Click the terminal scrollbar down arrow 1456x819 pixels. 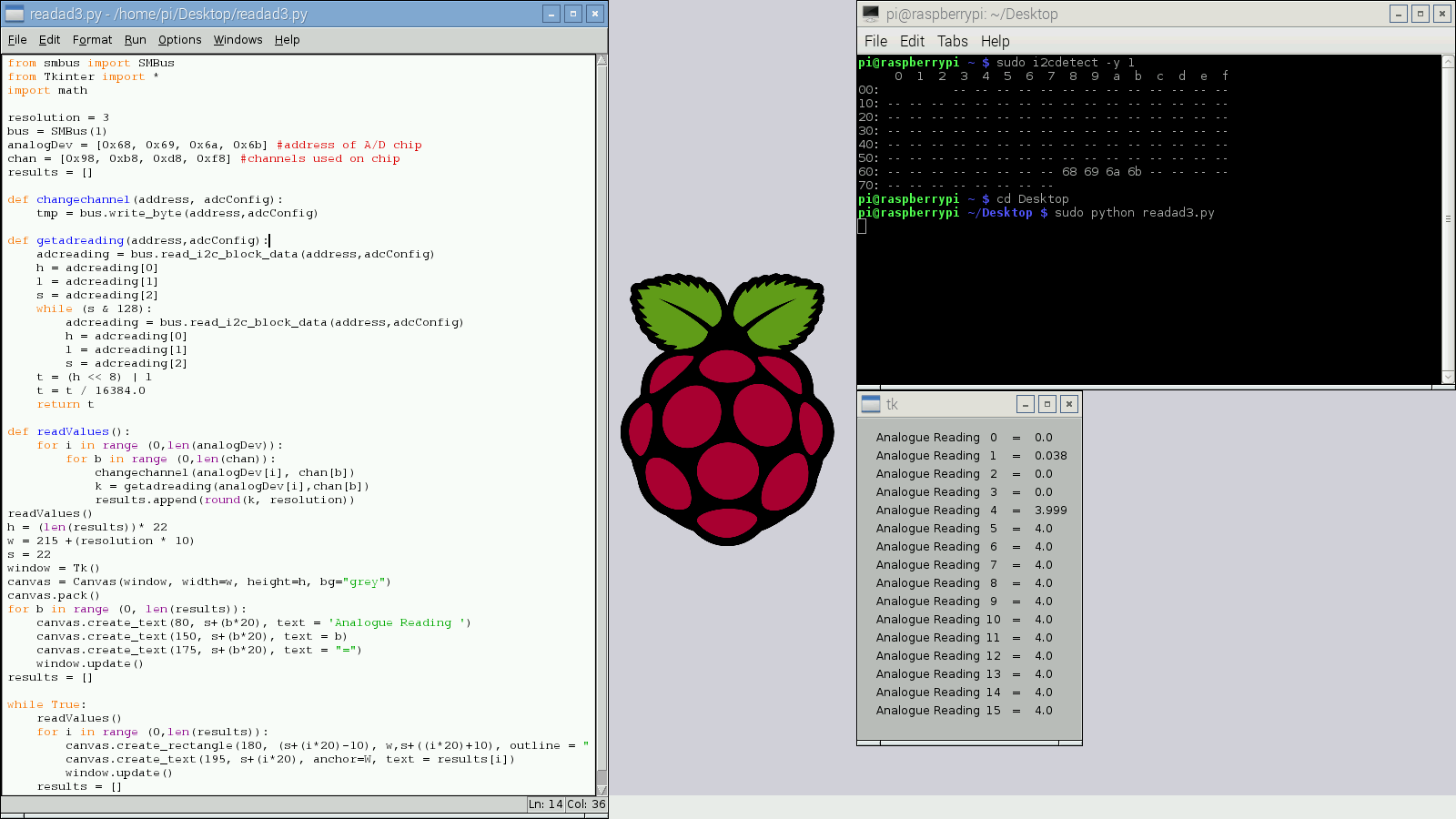point(1449,377)
